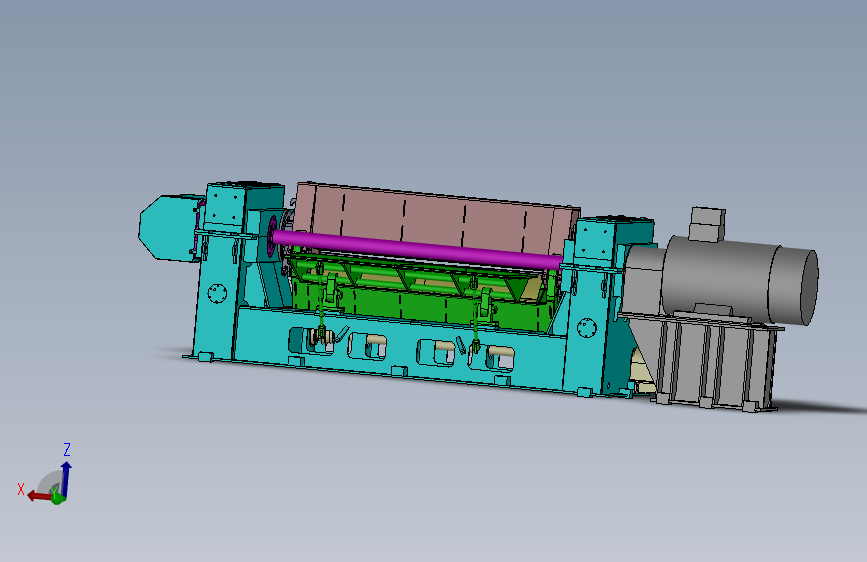Select the cyan hexagonal housing on the left end

[x=168, y=227]
